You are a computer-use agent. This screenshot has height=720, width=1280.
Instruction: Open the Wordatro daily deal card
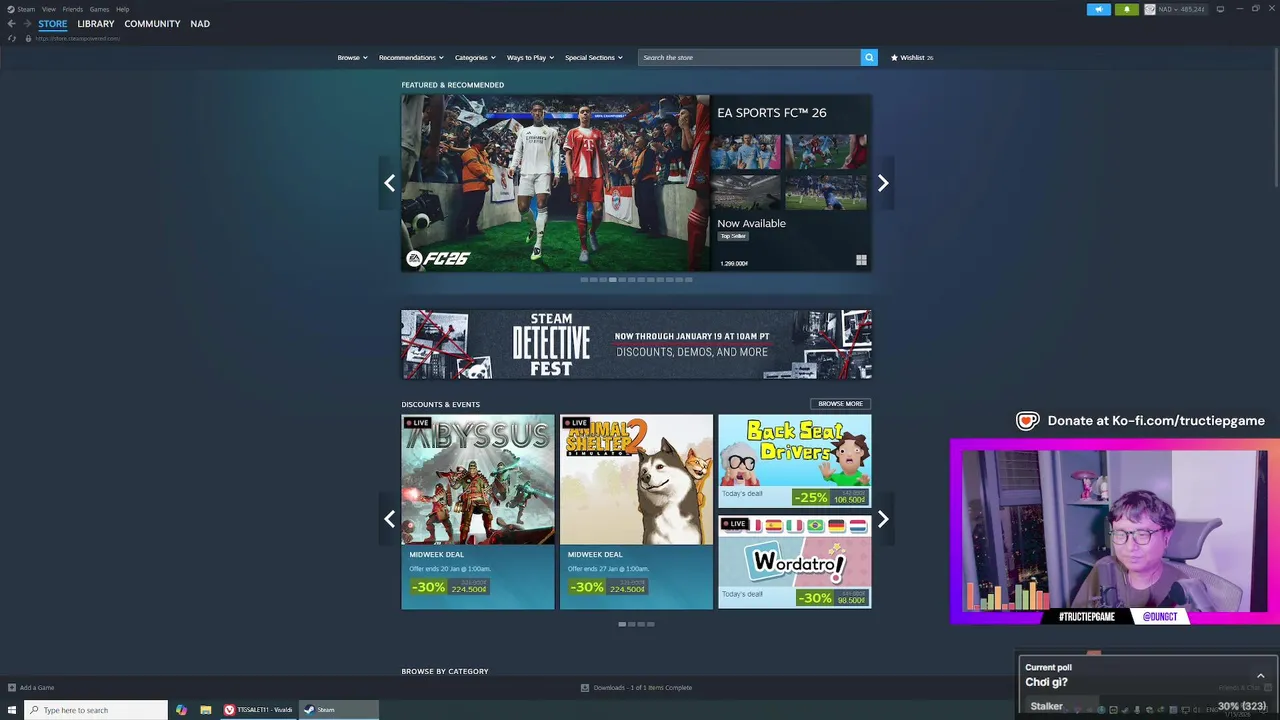click(x=794, y=562)
